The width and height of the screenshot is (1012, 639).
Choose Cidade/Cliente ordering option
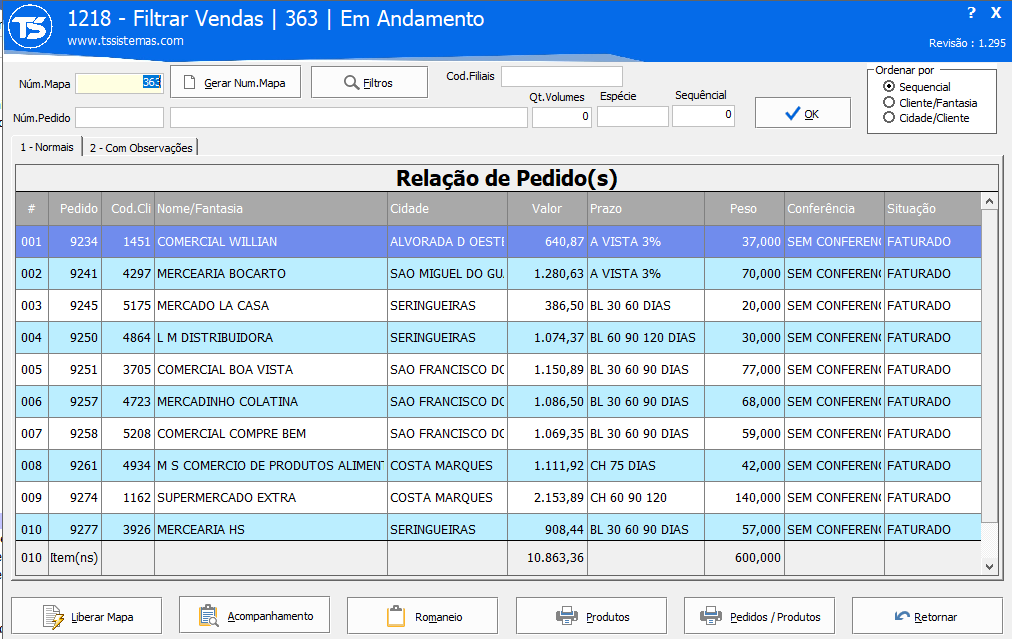click(889, 117)
